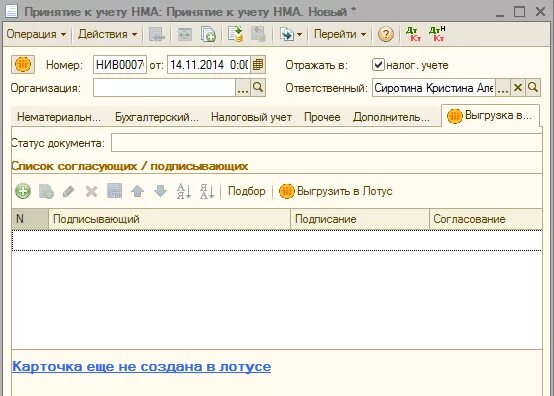The width and height of the screenshot is (554, 396).
Task: Click the greyed copy row icon
Action: point(46,191)
